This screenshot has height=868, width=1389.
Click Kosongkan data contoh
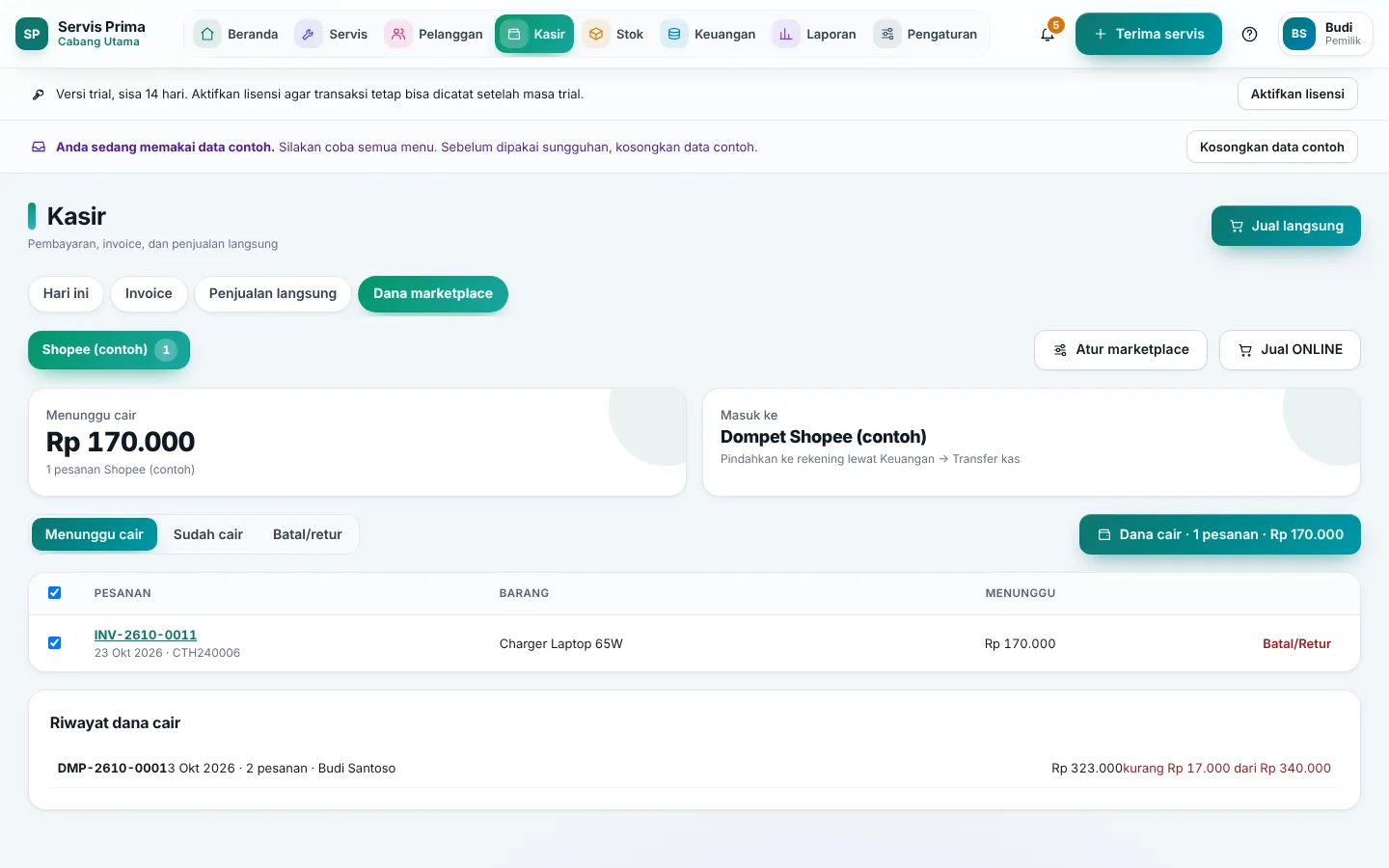1271,147
